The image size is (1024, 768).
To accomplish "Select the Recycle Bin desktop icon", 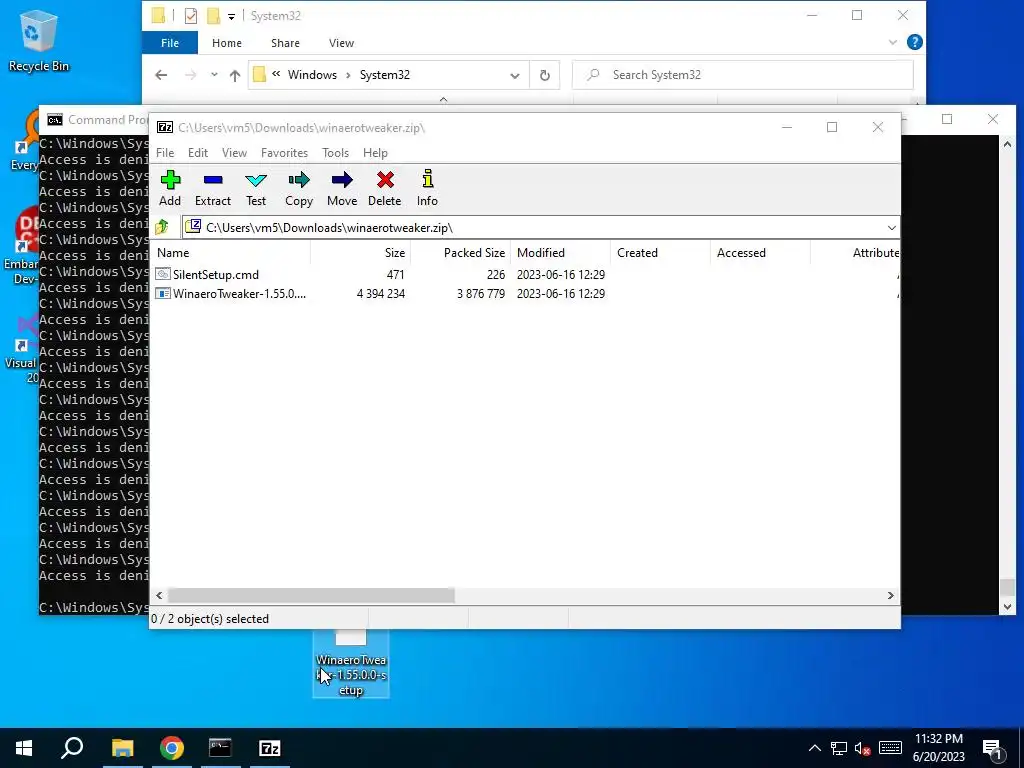I will (x=39, y=40).
